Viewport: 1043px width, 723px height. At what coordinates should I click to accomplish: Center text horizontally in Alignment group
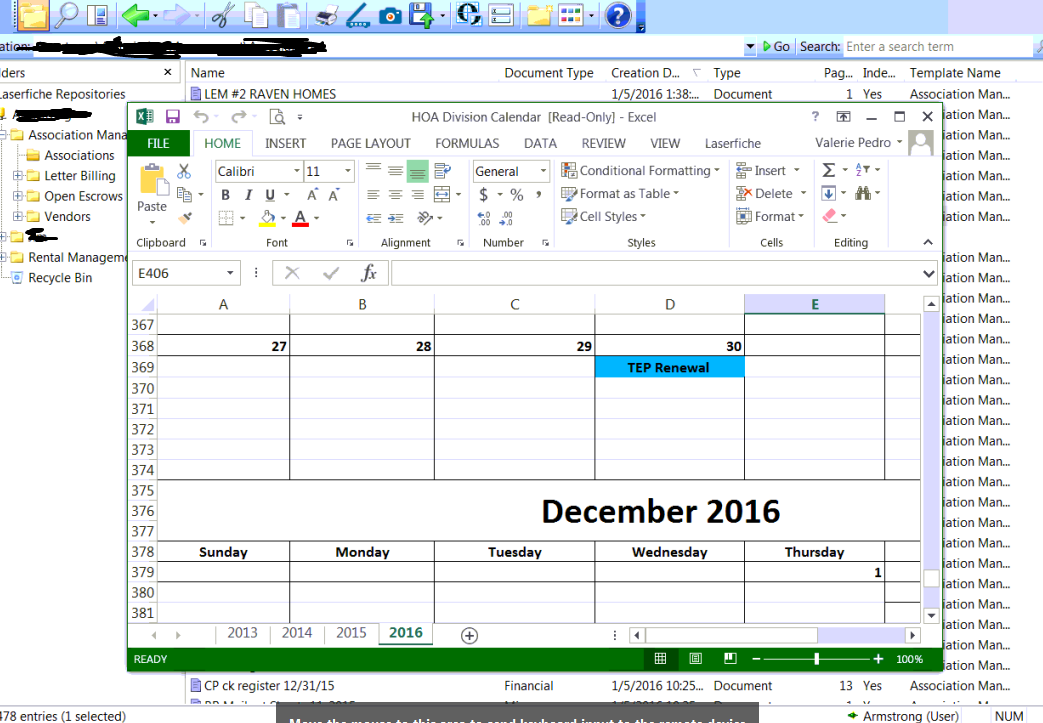pos(395,195)
